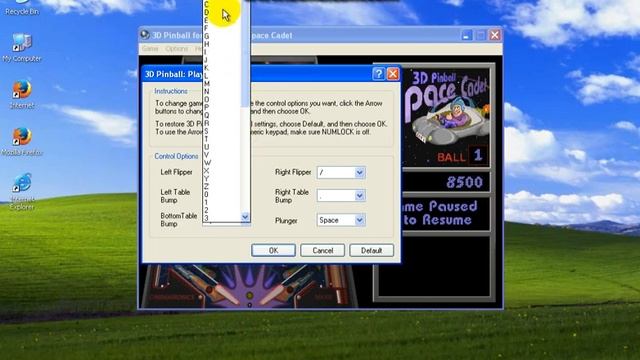The height and width of the screenshot is (360, 640).
Task: Minimize the 3D Pinball window
Action: click(x=466, y=35)
